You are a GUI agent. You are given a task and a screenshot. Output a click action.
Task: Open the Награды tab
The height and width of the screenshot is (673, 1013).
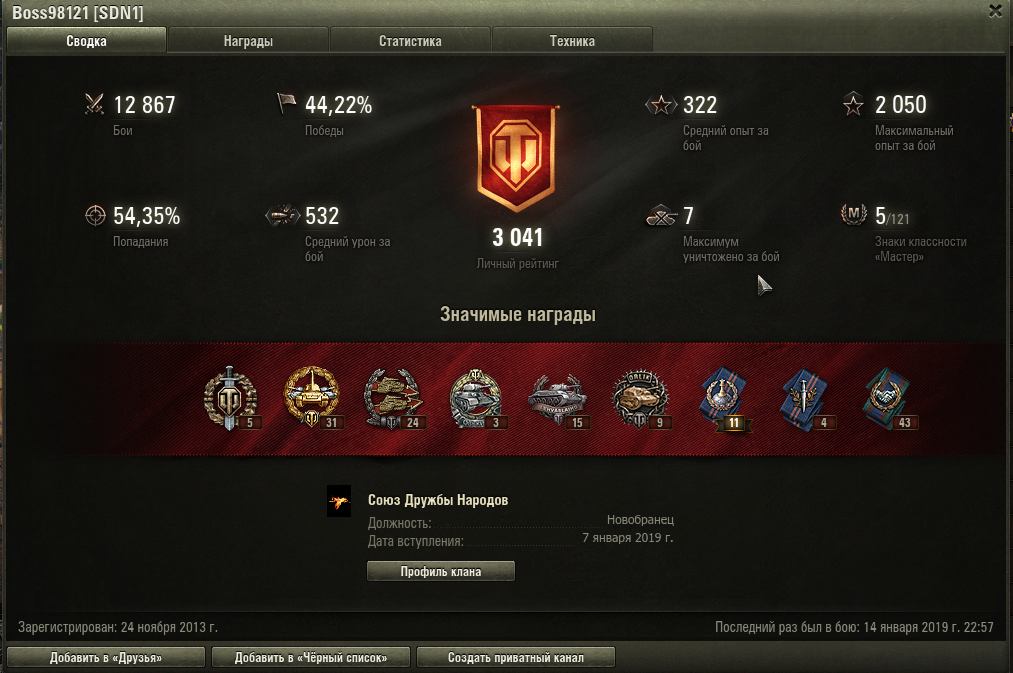[x=248, y=41]
